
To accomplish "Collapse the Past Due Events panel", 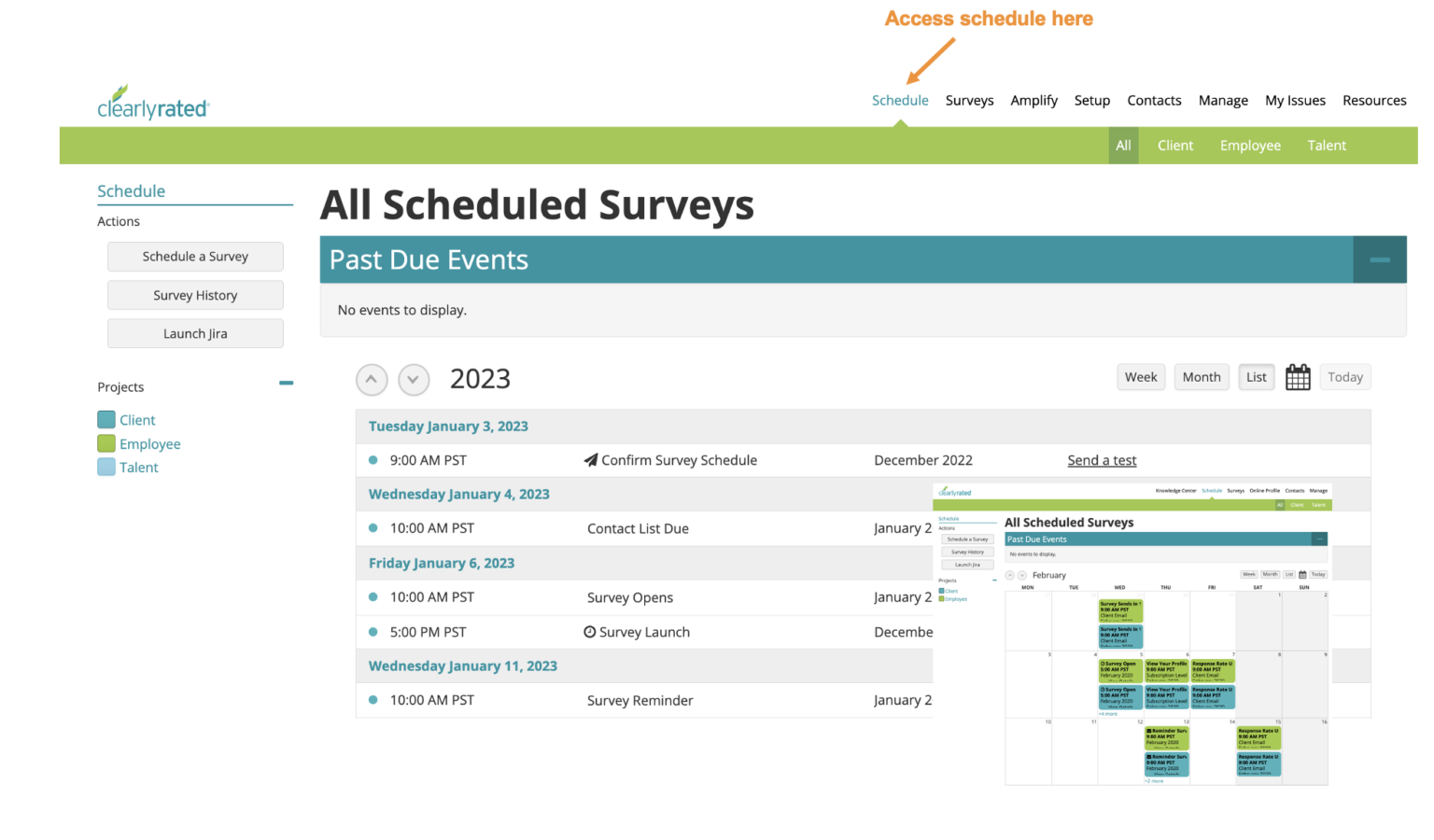I will 1380,259.
